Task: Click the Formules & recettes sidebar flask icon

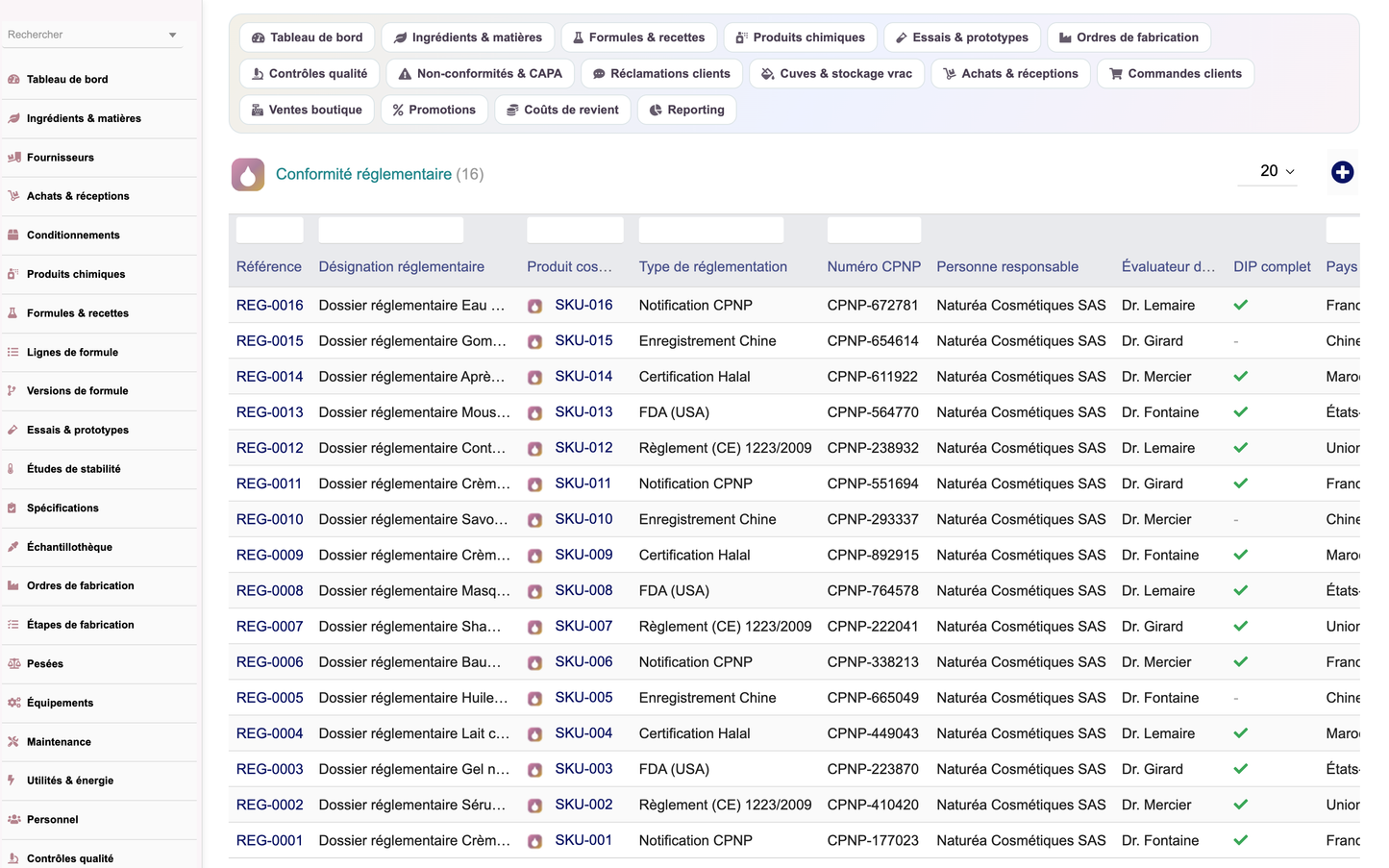Action: click(13, 313)
